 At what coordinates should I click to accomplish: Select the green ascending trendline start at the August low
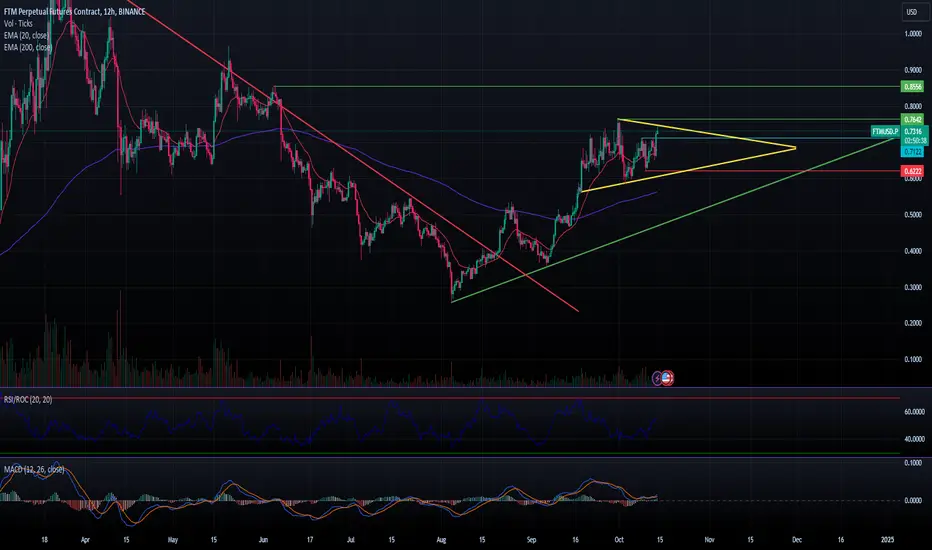(452, 302)
